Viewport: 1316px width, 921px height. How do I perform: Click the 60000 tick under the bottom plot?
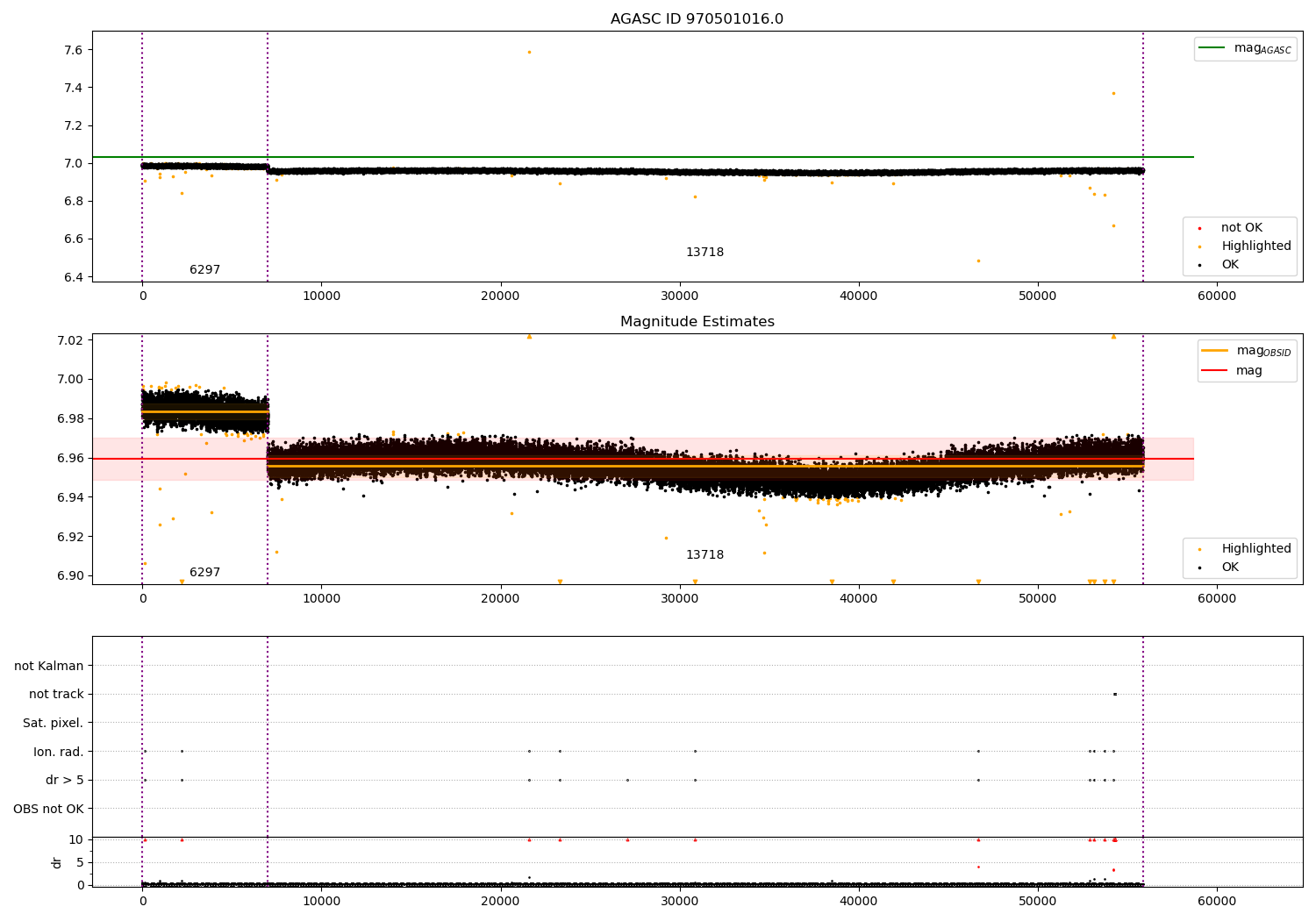click(1217, 901)
